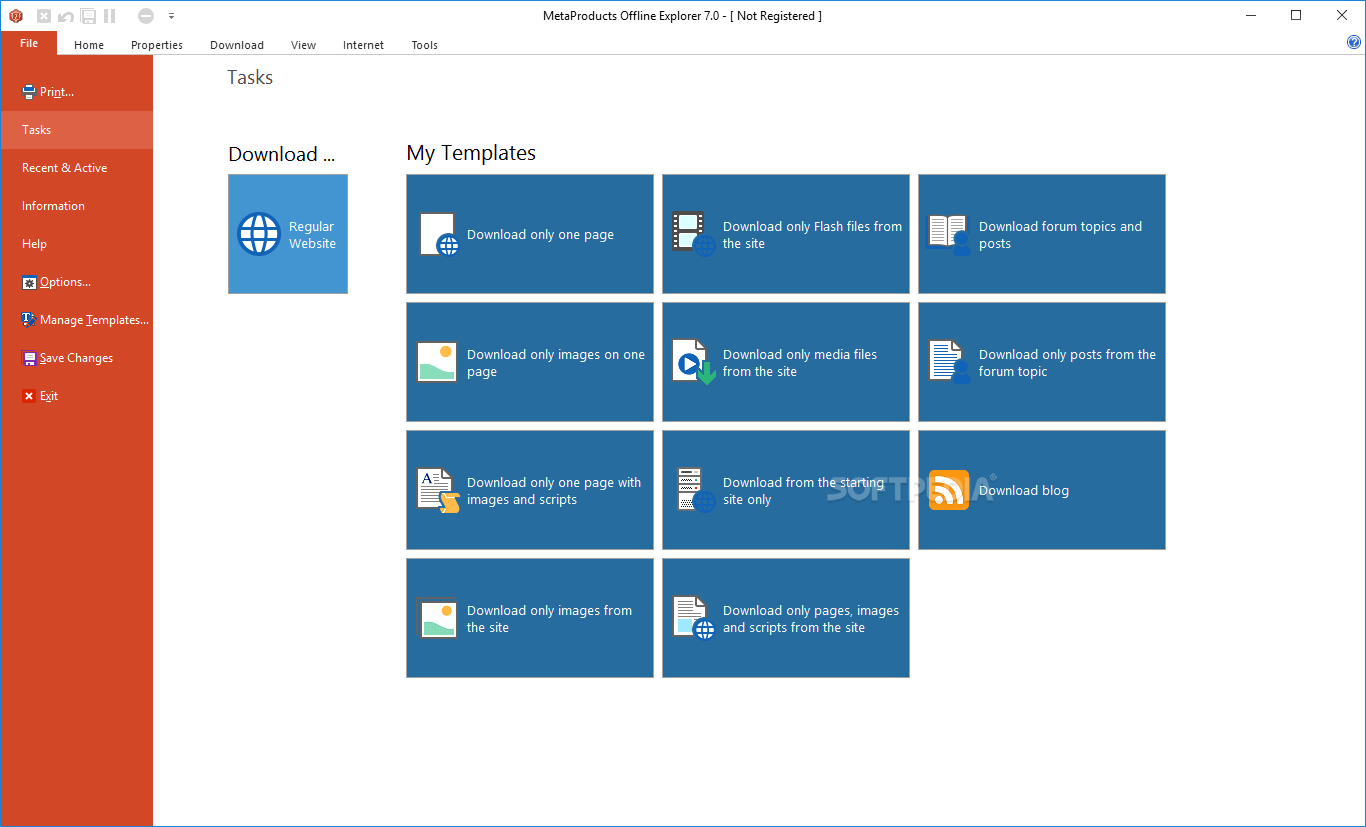The width and height of the screenshot is (1366, 827).
Task: Switch to the Tools ribbon tab
Action: coord(425,45)
